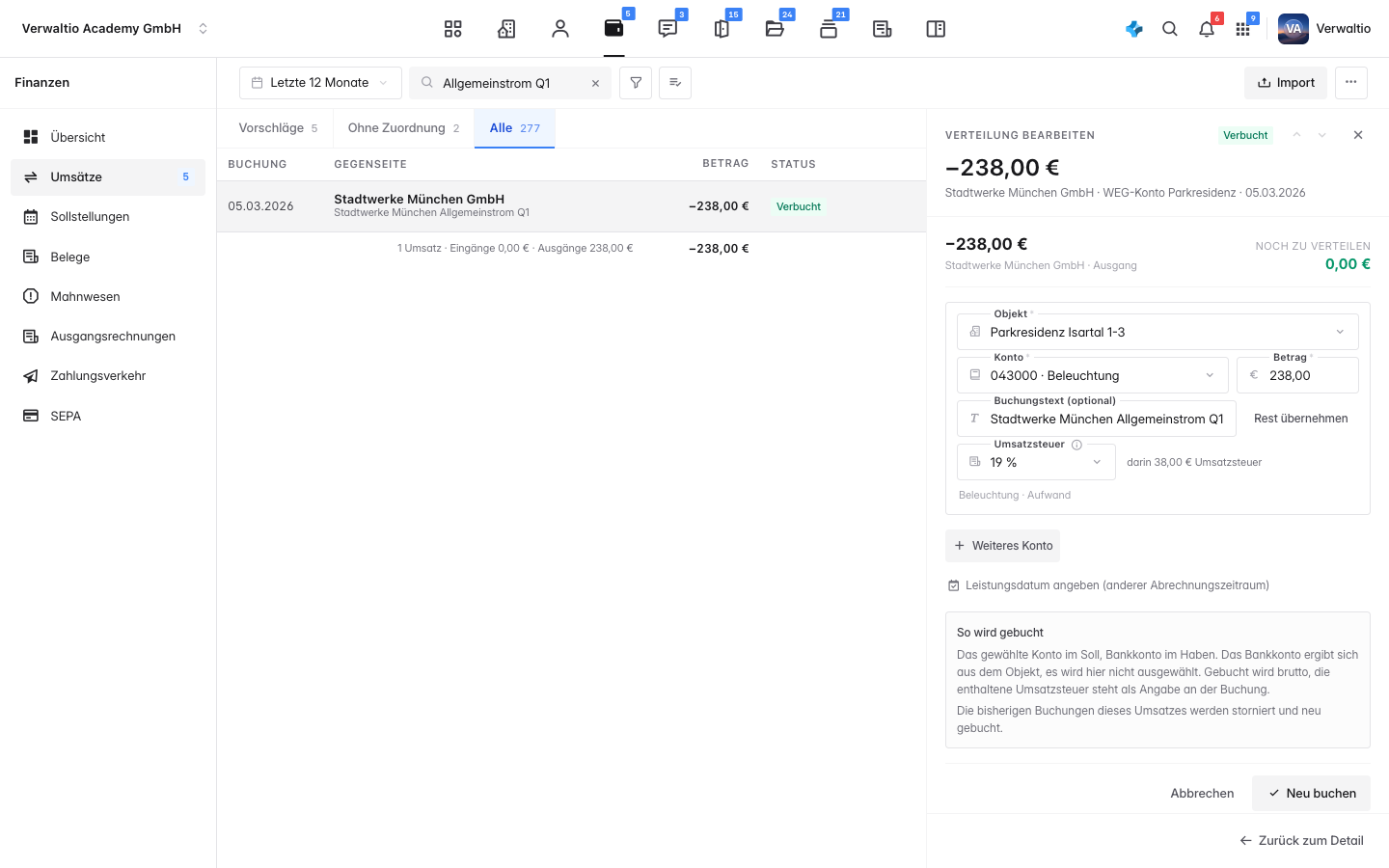The width and height of the screenshot is (1389, 868).
Task: Open the top navigation icon with badge 15
Action: (x=722, y=29)
